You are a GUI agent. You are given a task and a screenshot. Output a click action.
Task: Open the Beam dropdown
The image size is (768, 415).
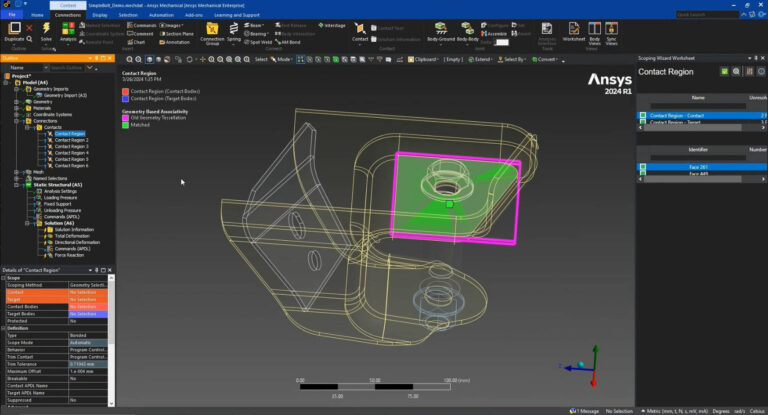click(x=254, y=25)
